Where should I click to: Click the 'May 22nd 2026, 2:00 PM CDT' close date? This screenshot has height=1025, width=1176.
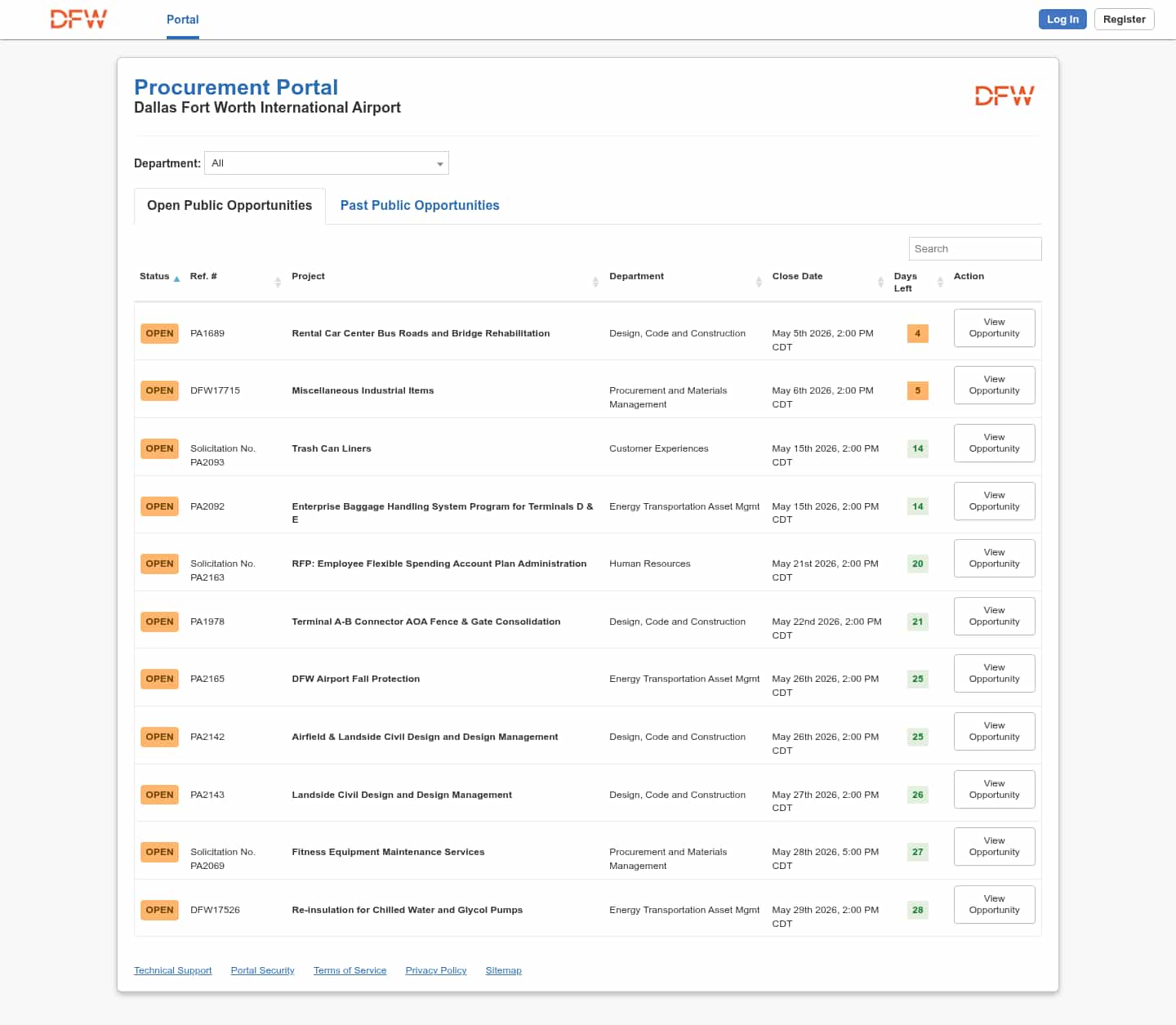(827, 628)
